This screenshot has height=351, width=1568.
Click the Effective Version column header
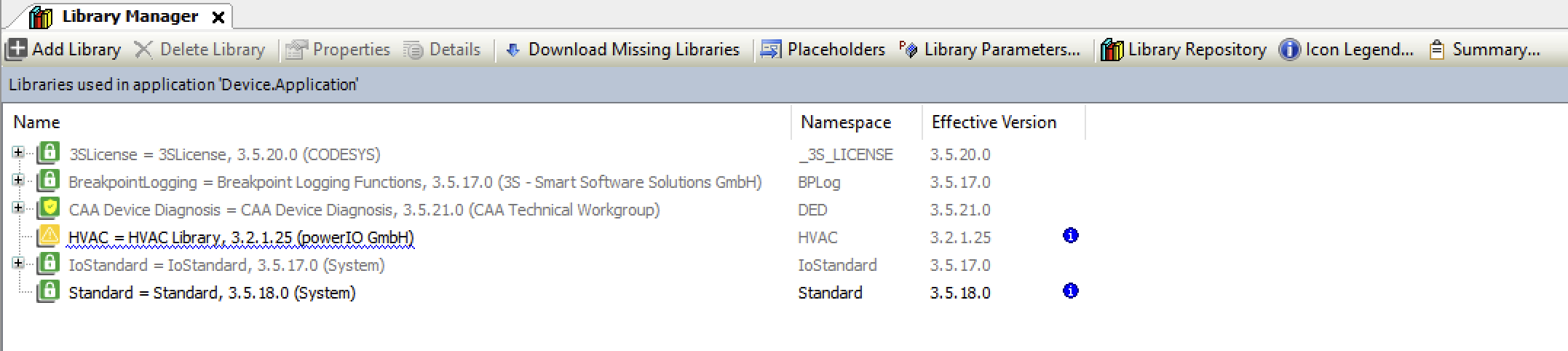(994, 122)
